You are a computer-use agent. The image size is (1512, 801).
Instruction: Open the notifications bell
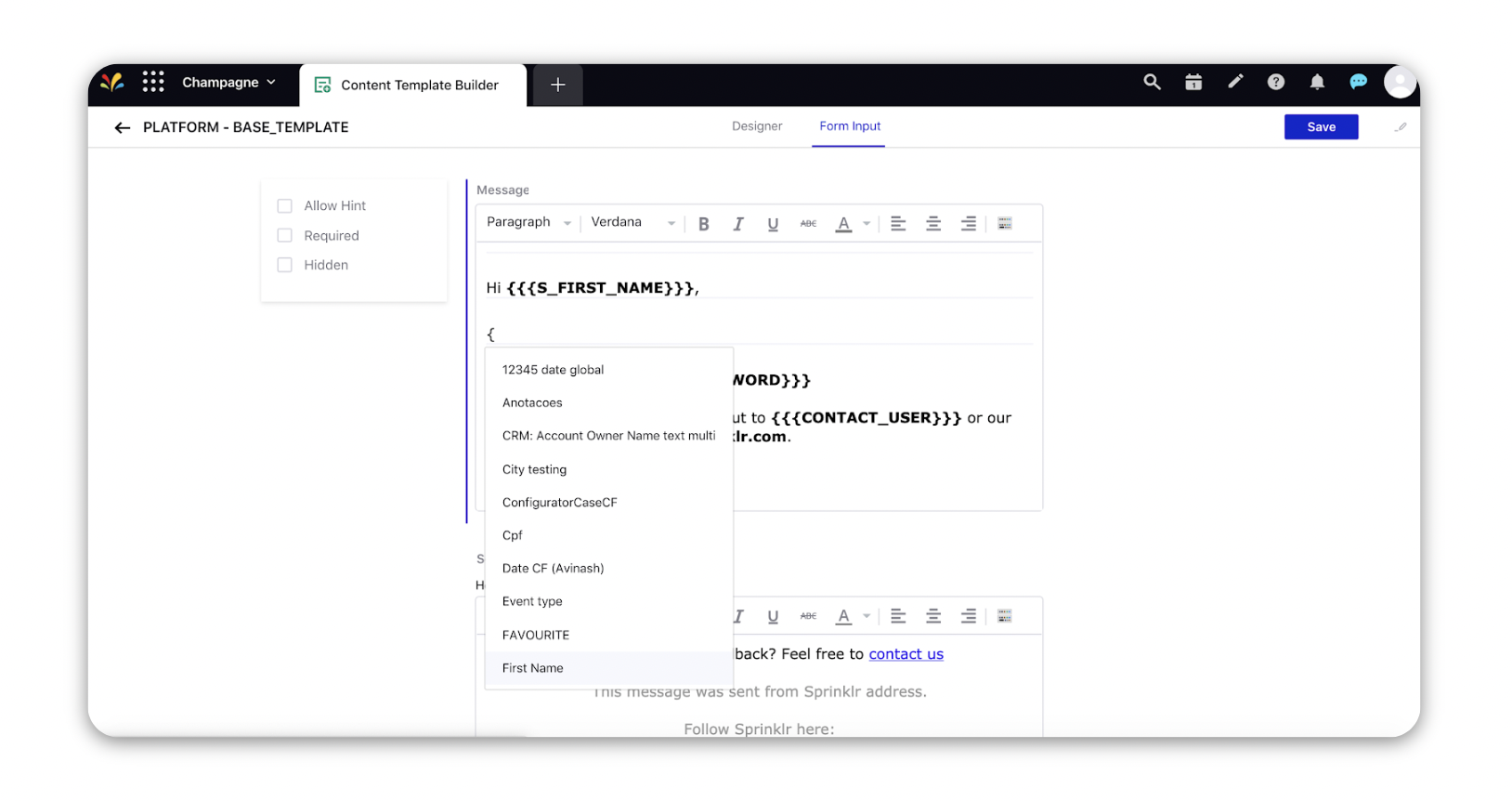(1317, 83)
